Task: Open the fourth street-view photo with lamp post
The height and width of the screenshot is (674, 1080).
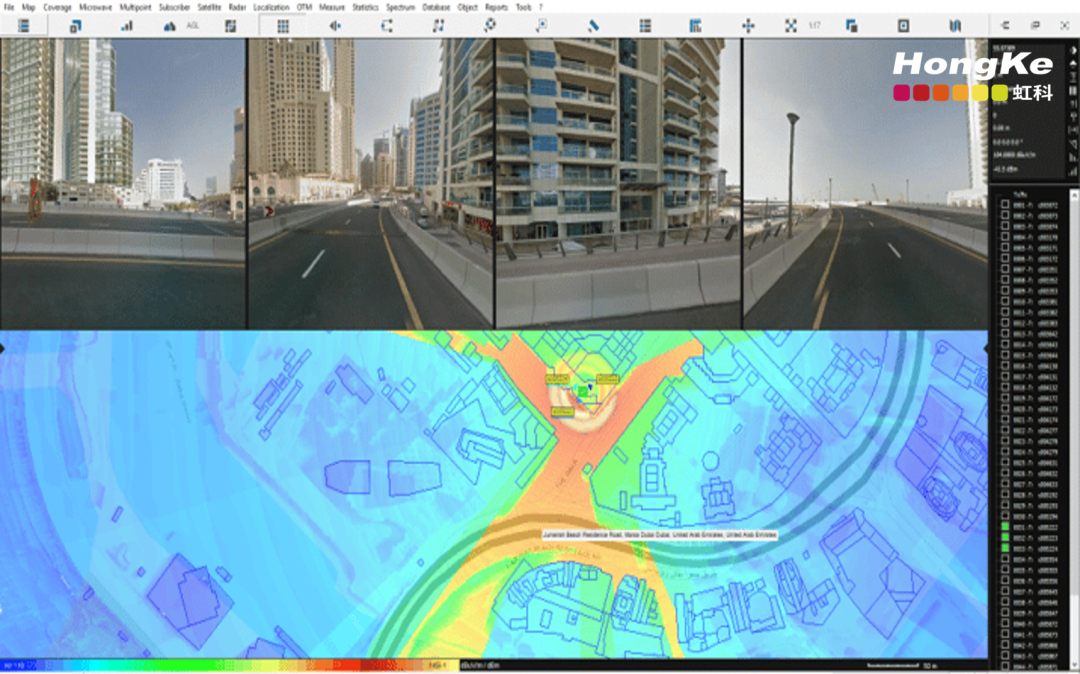Action: point(865,184)
